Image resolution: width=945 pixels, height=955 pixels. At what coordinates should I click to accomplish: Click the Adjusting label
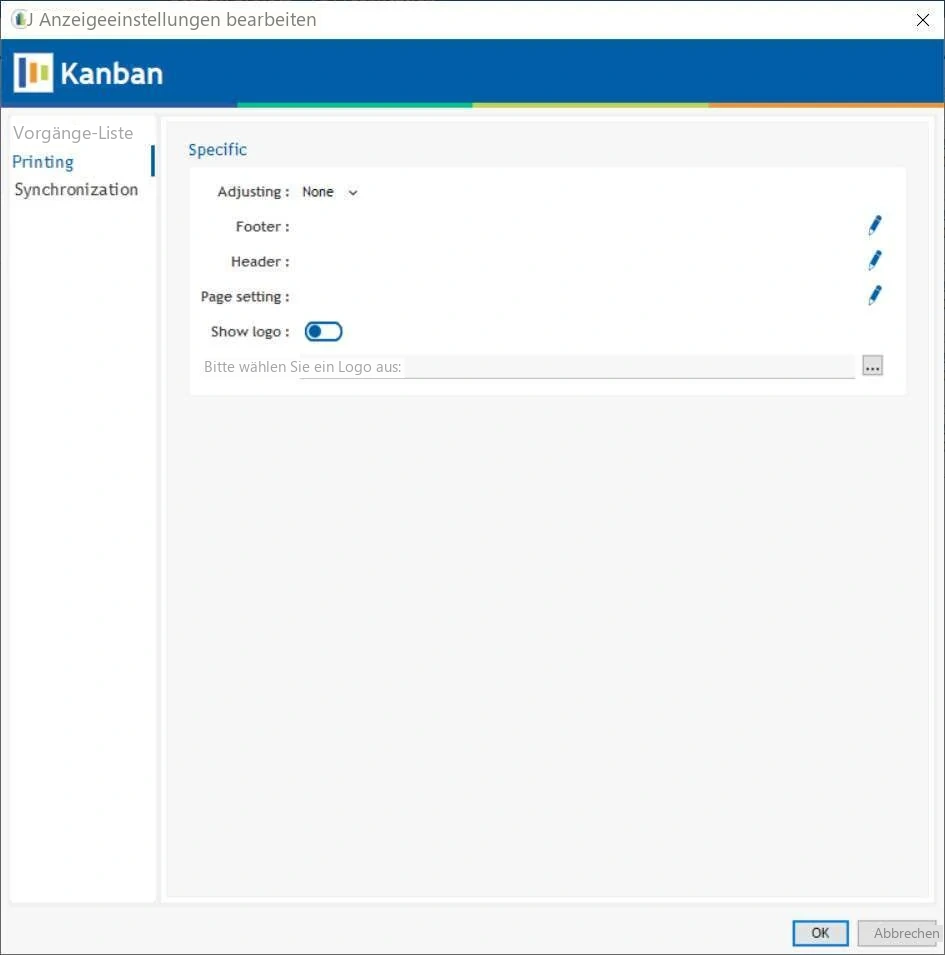click(253, 192)
